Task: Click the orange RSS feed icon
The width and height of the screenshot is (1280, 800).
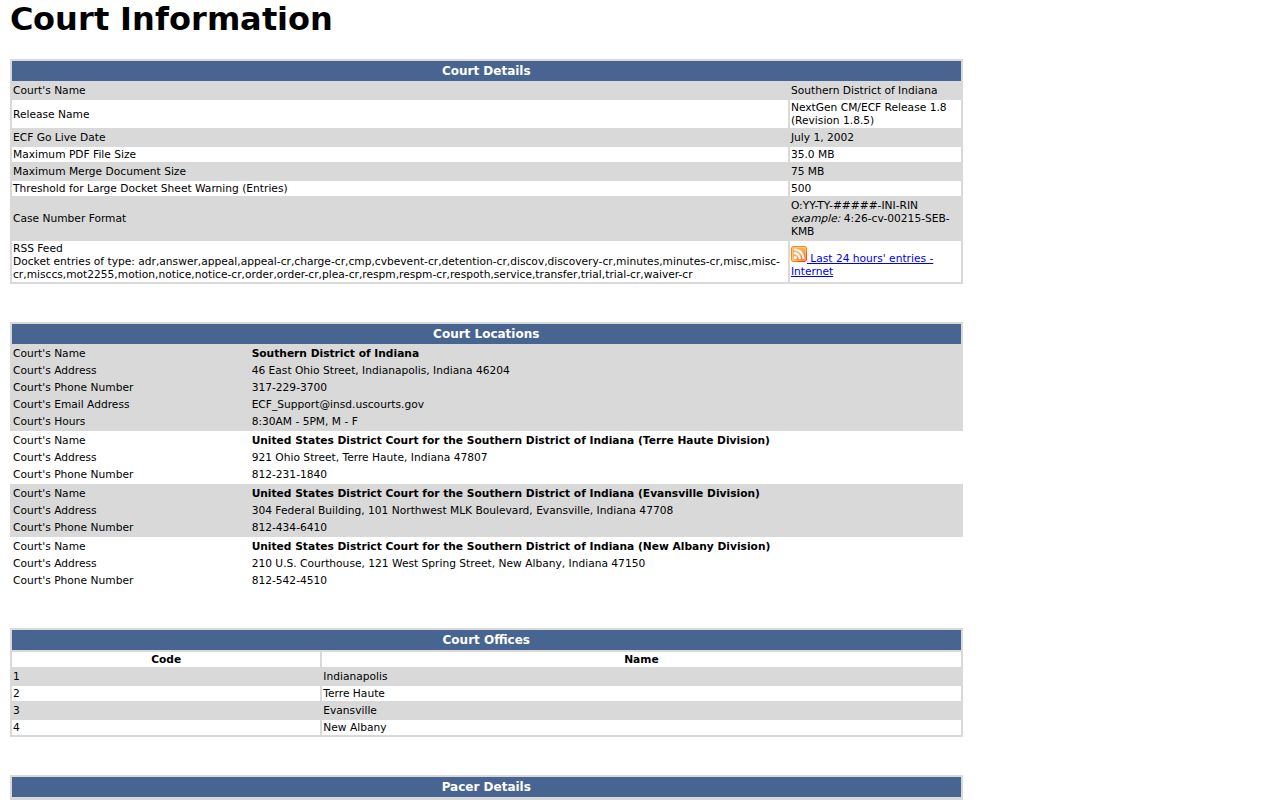Action: pos(799,255)
